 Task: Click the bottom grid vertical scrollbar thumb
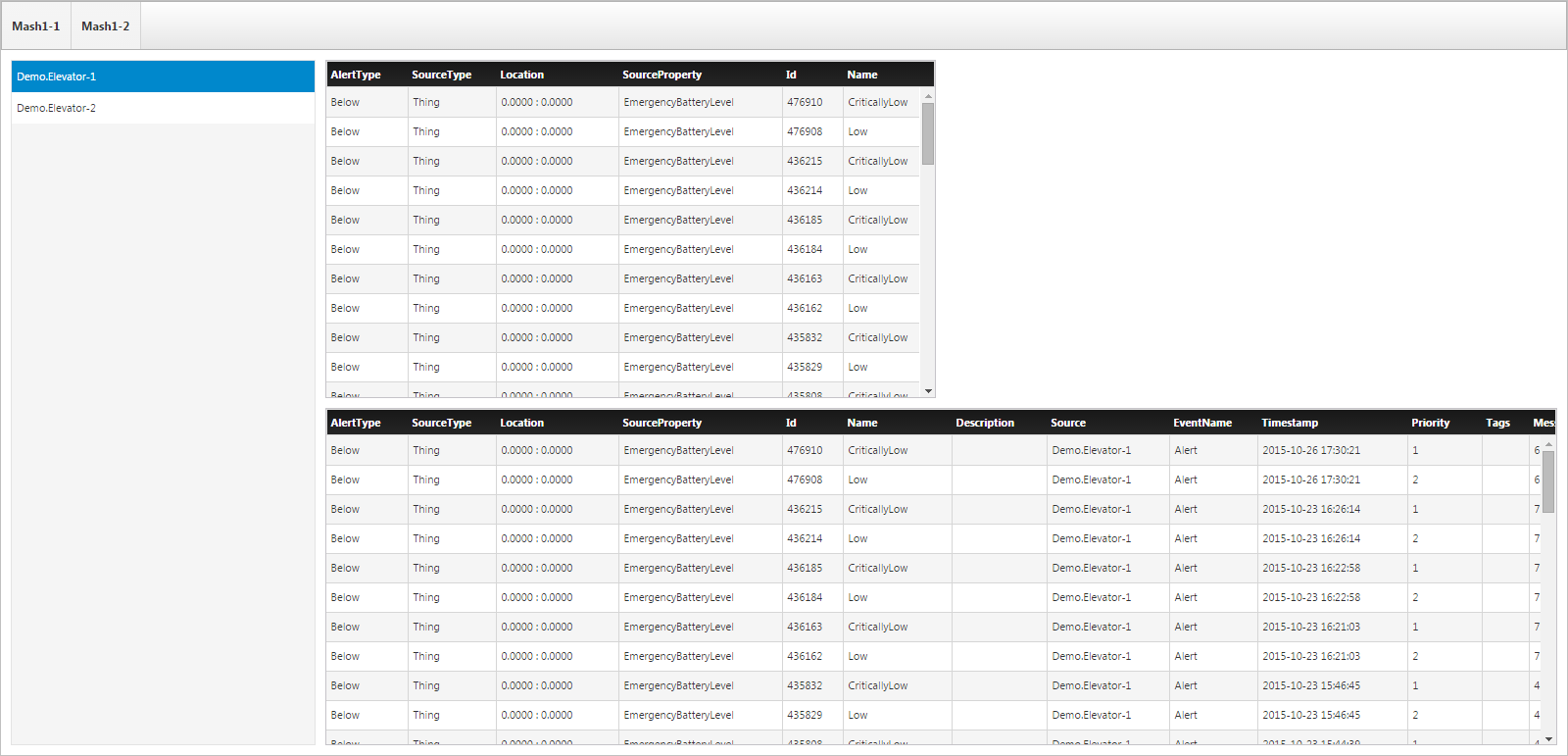tap(1548, 482)
